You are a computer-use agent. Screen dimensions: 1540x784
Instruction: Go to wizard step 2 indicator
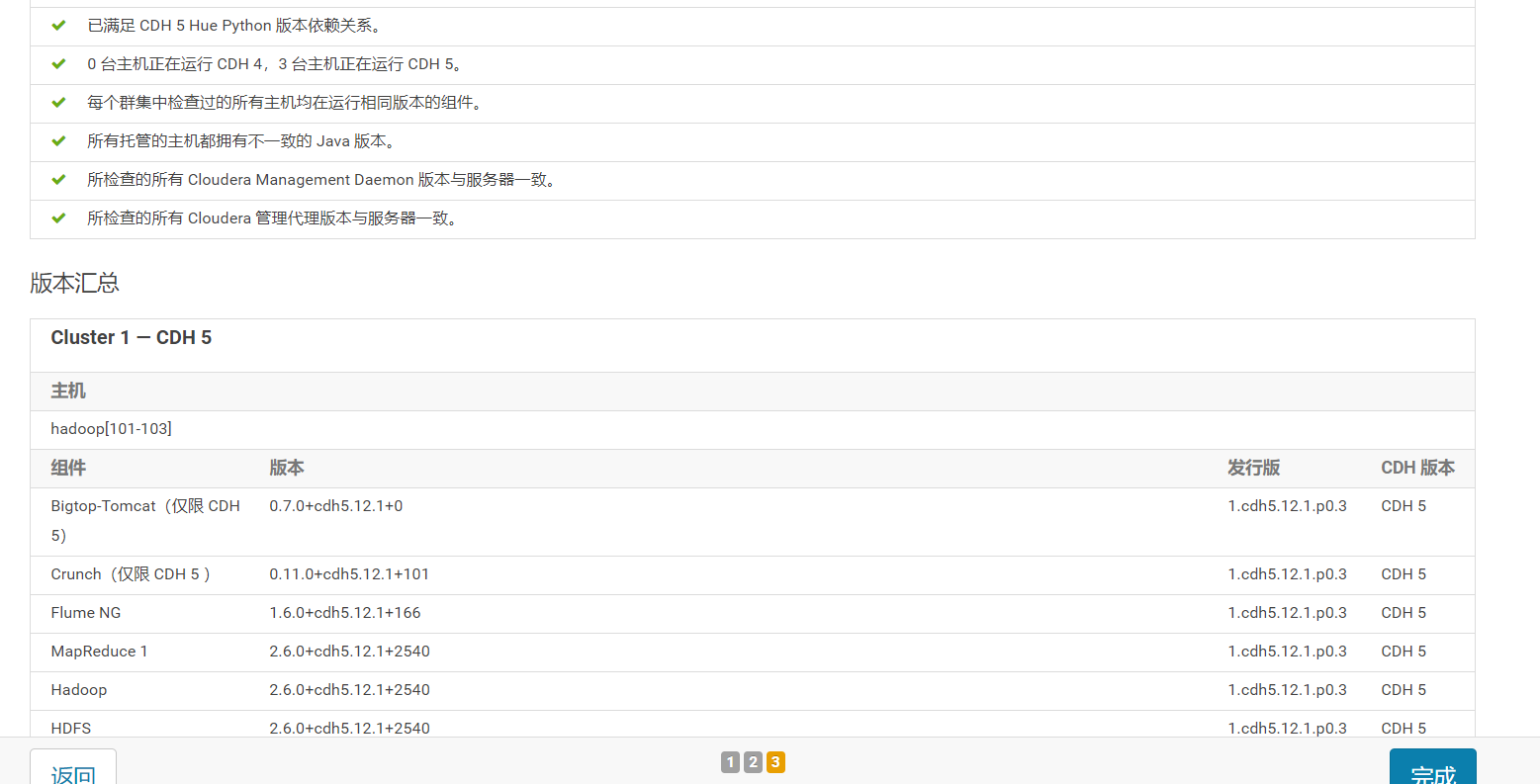[x=753, y=762]
